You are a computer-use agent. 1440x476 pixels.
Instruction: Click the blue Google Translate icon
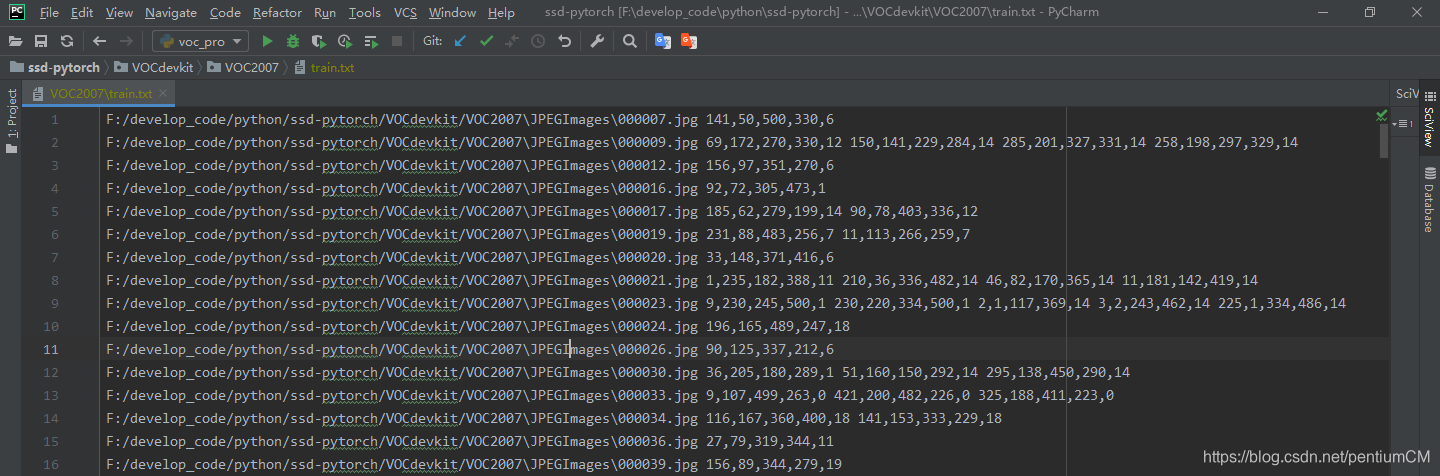(662, 41)
